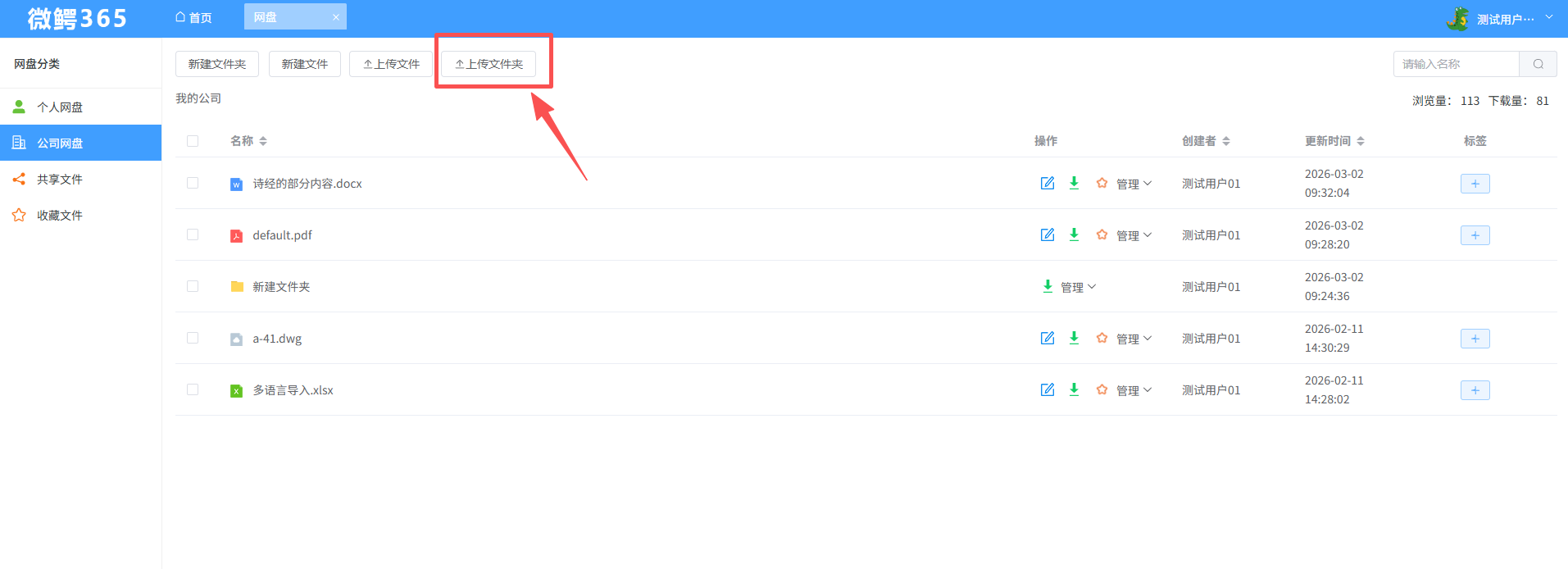1568x569 pixels.
Task: Expand 管理 menu for 诗经的部分内容.docx
Action: [x=1134, y=184]
